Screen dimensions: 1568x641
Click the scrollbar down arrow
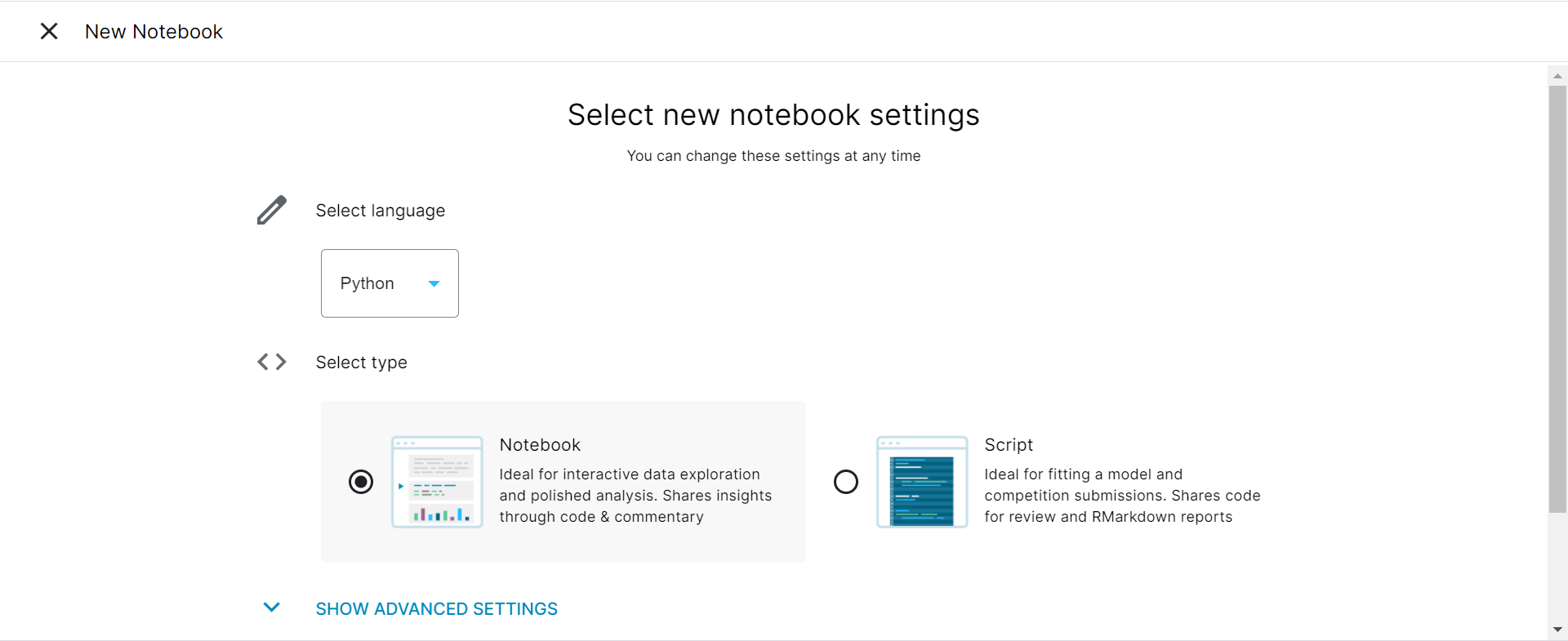[x=1557, y=630]
